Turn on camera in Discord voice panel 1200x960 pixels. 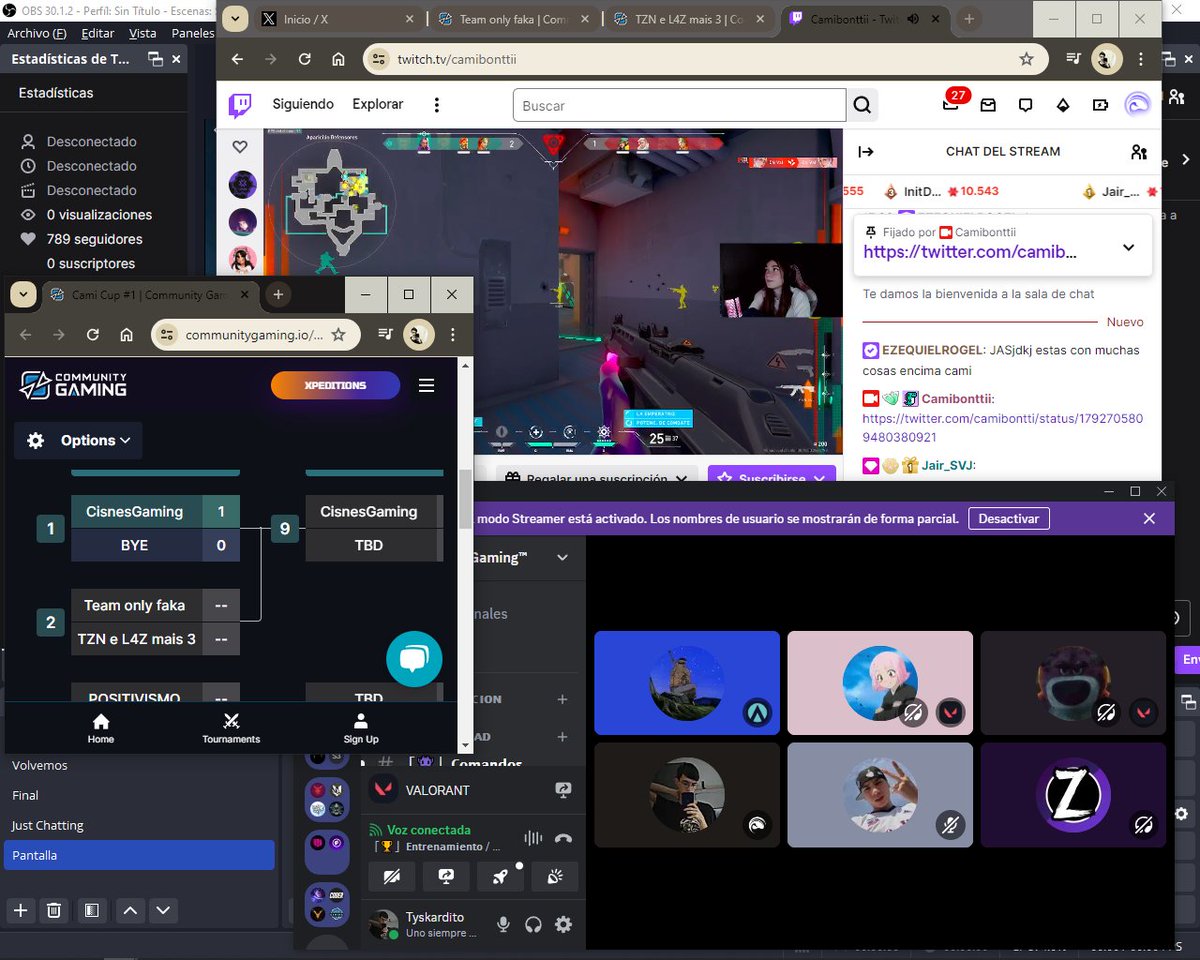click(392, 875)
